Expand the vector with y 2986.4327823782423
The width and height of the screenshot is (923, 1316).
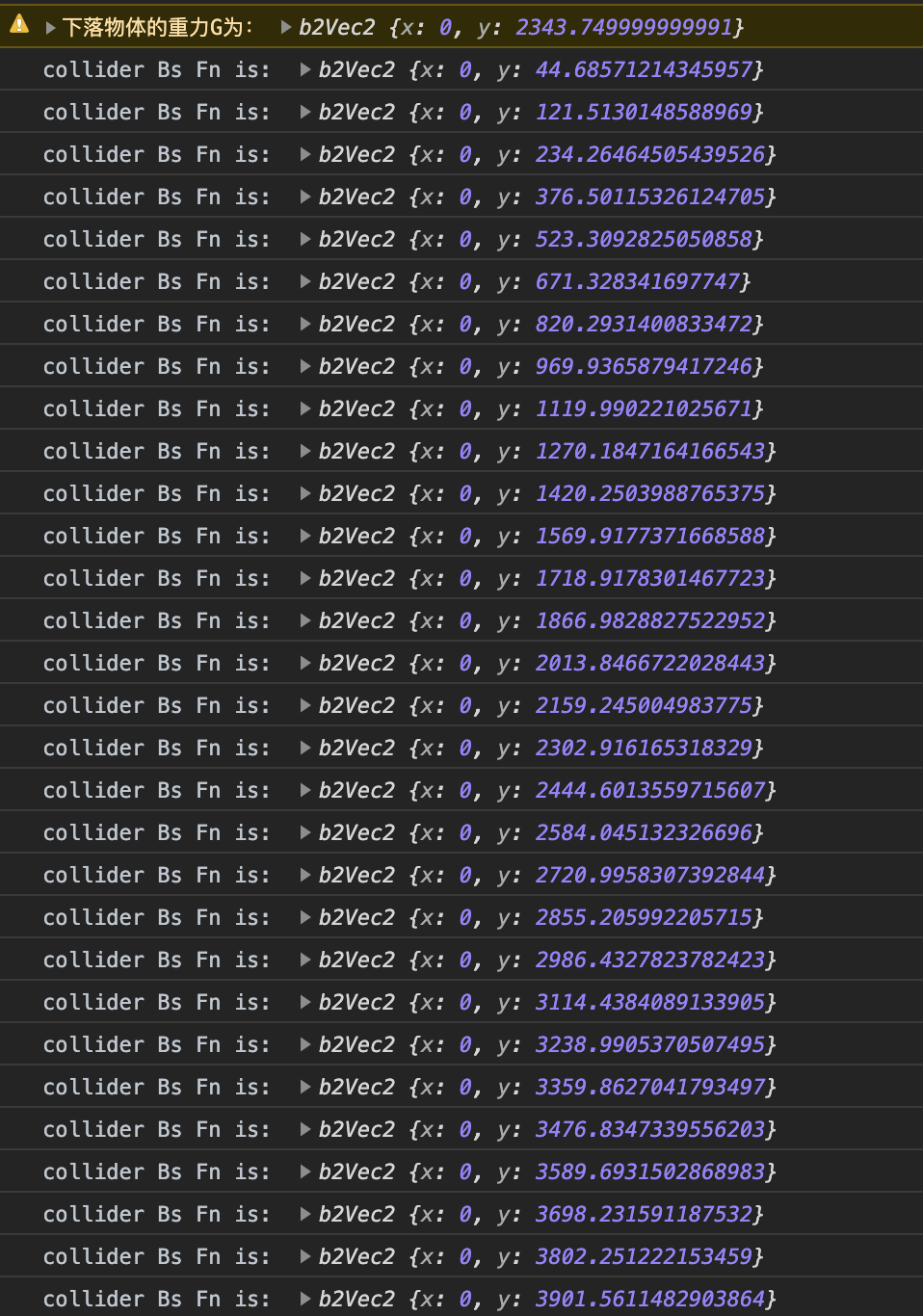point(305,960)
